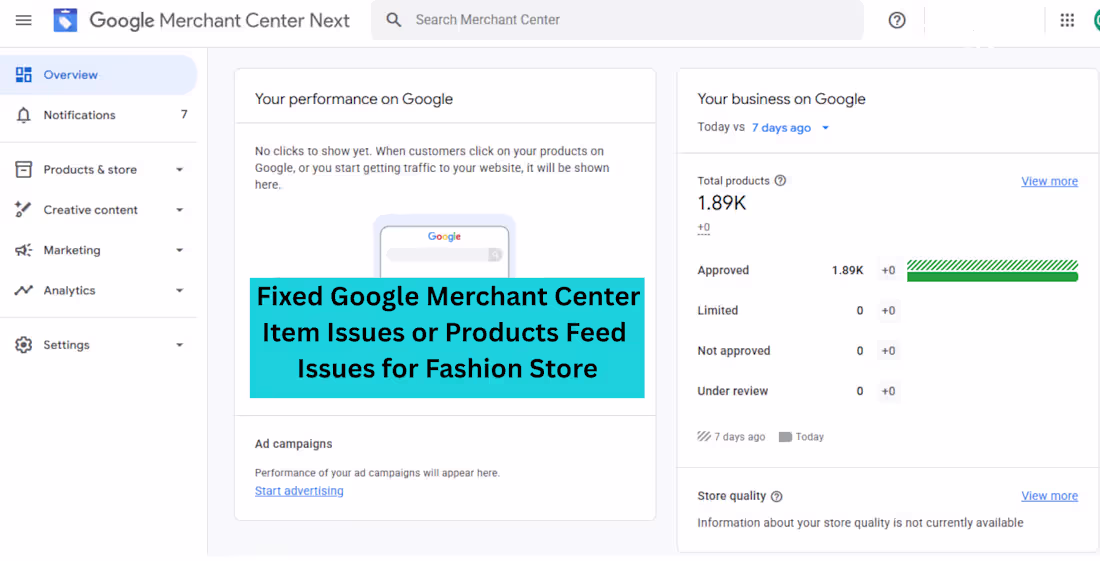
Task: Open the Marketing menu label
Action: 72,250
